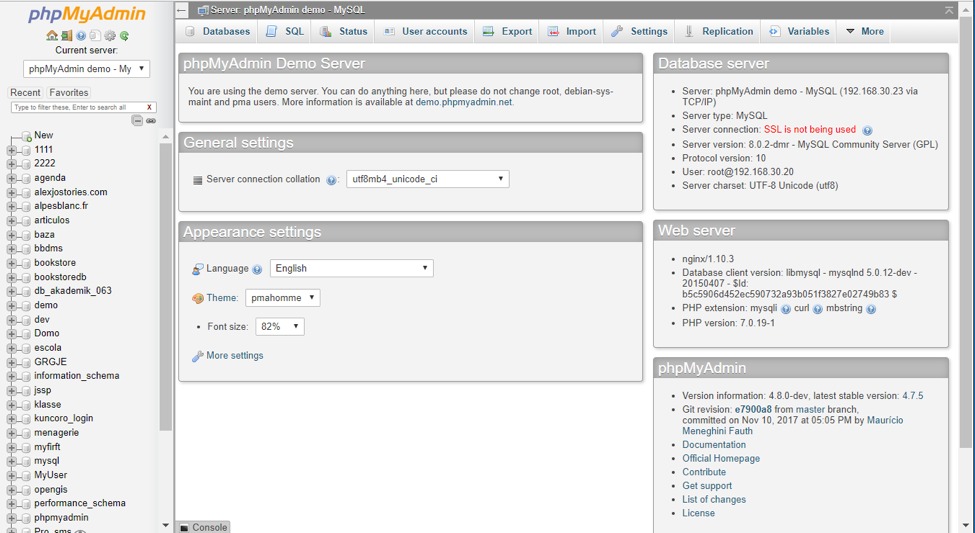975x533 pixels.
Task: Open the demo.phpmyadmin.net link
Action: pos(464,102)
